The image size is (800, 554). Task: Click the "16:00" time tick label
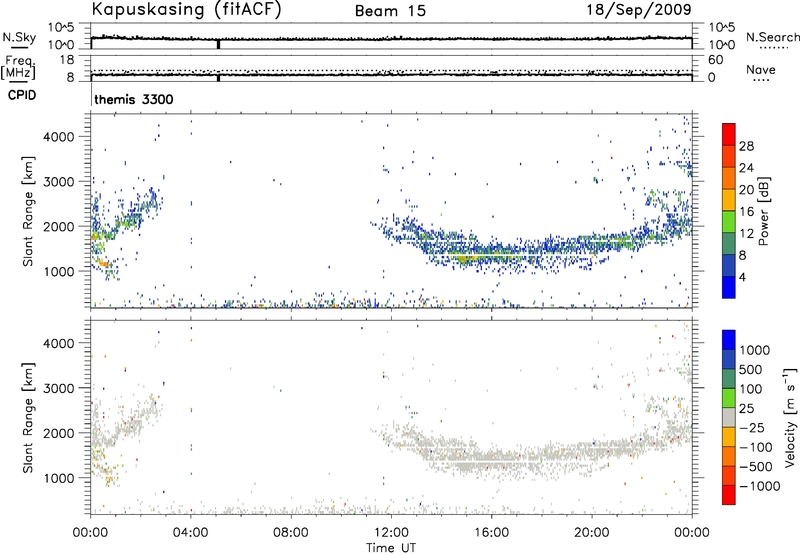(x=491, y=533)
